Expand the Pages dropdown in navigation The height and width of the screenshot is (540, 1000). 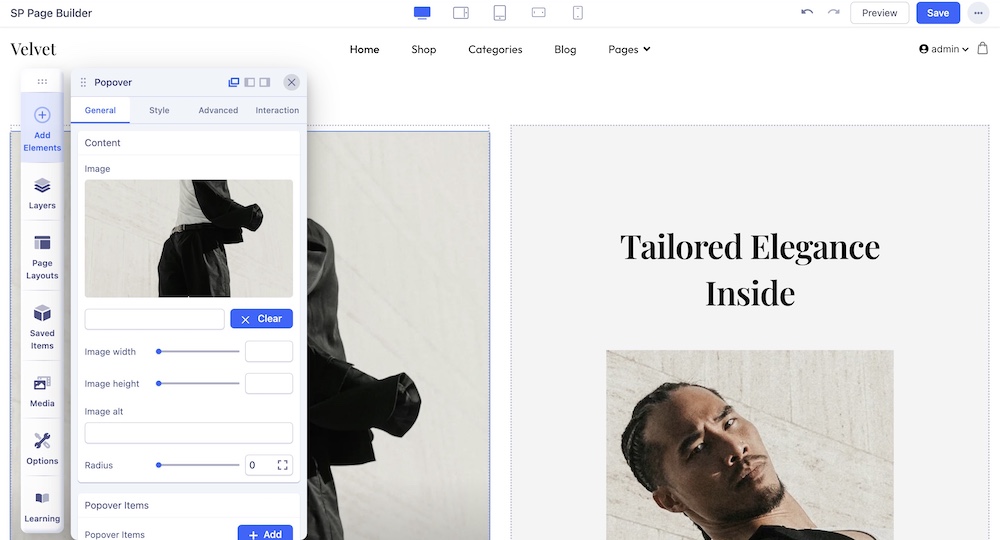pyautogui.click(x=629, y=49)
